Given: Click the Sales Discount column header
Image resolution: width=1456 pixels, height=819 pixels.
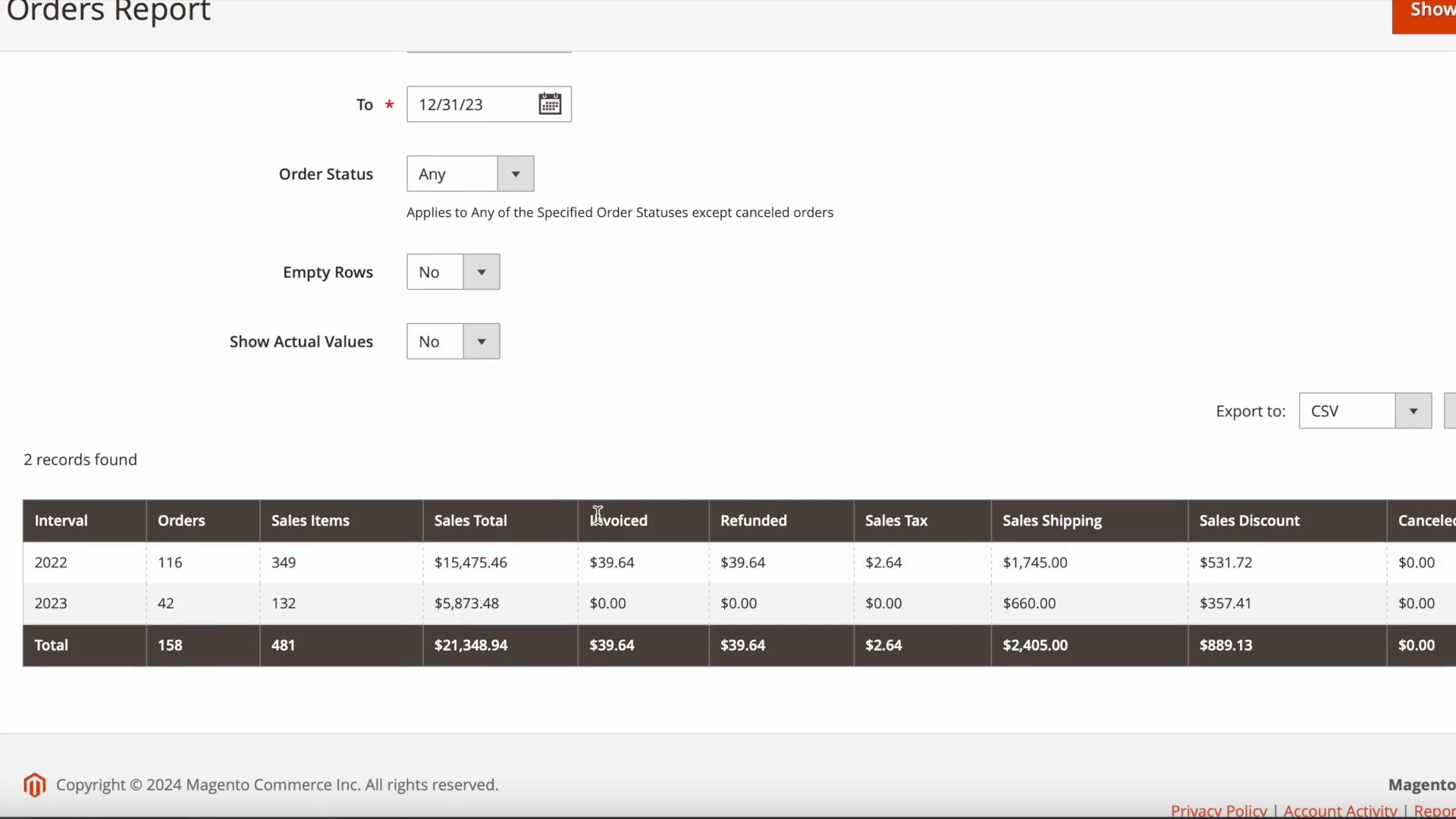Looking at the screenshot, I should click(x=1249, y=520).
